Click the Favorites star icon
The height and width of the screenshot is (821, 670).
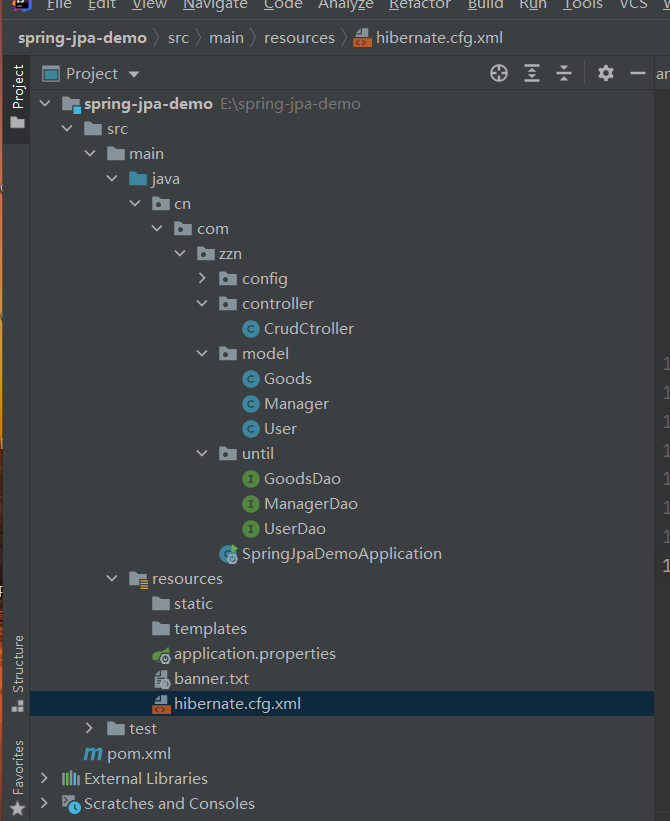tap(17, 808)
